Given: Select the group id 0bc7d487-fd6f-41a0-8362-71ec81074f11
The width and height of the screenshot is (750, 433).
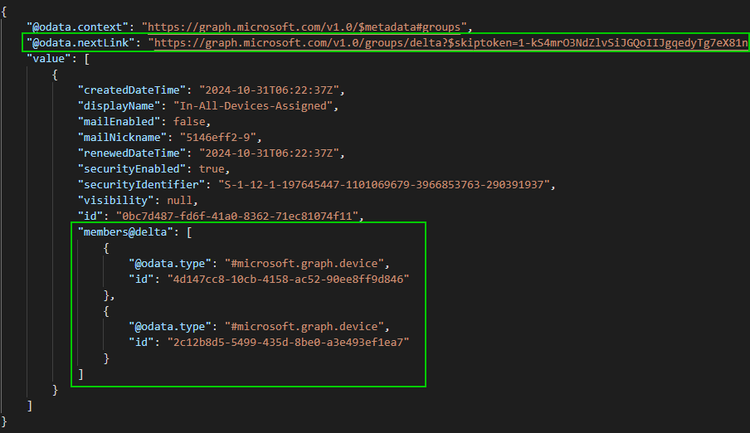Looking at the screenshot, I should click(x=237, y=217).
